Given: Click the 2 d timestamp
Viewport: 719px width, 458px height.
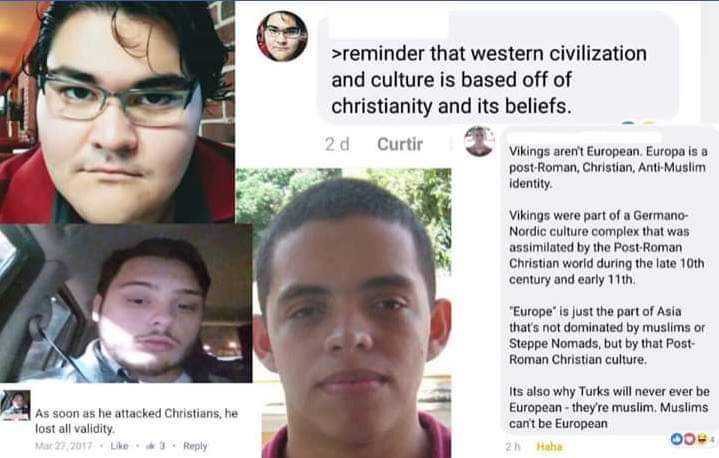Looking at the screenshot, I should point(337,144).
